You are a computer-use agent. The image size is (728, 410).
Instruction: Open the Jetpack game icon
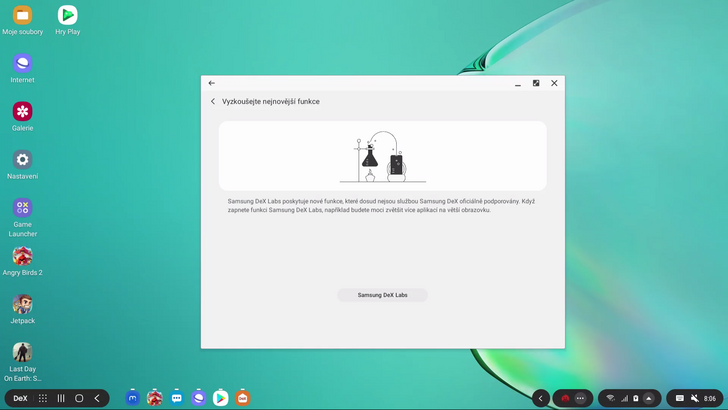(22, 304)
